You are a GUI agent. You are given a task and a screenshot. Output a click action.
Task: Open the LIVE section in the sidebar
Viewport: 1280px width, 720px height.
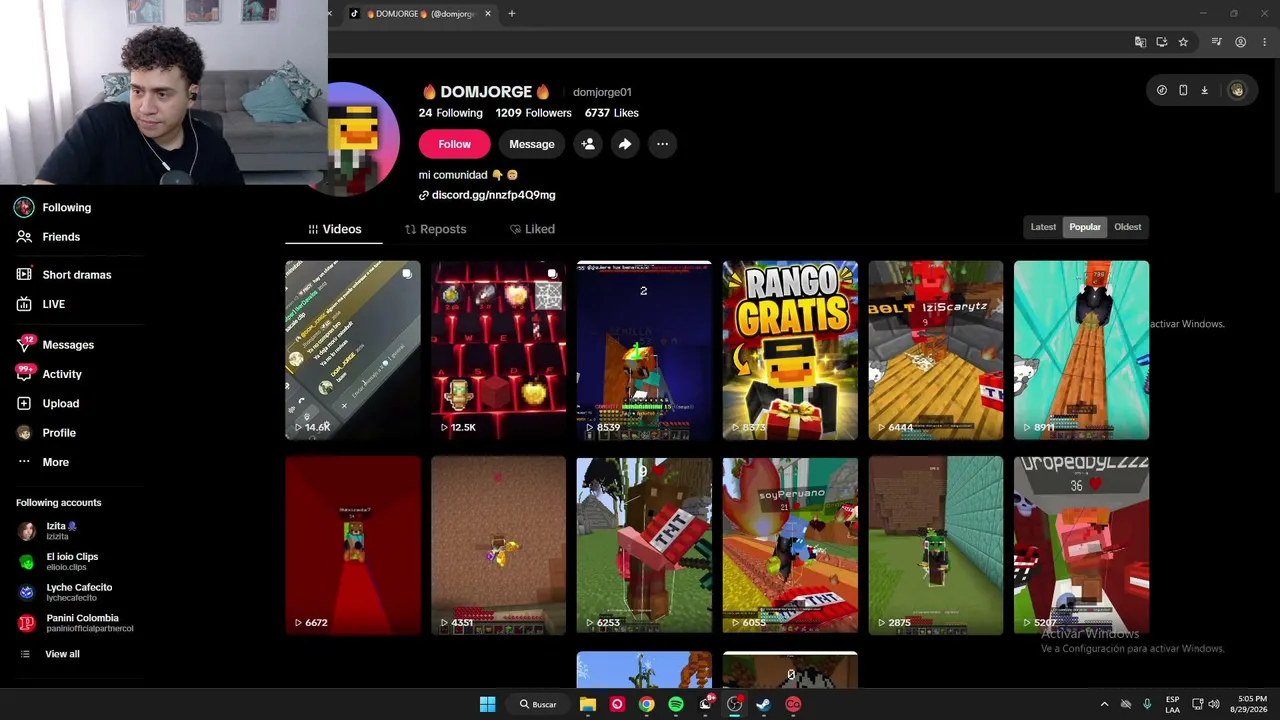tap(53, 304)
